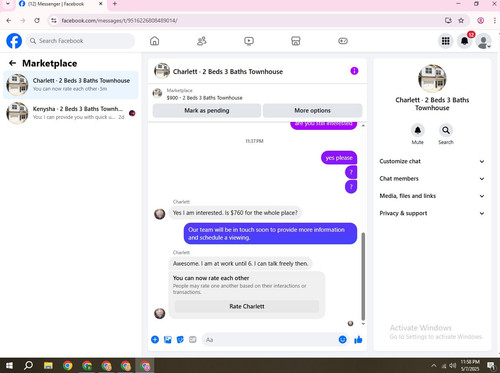Open the Kenysha townhouse conversation
Image resolution: width=500 pixels, height=373 pixels.
tap(71, 113)
